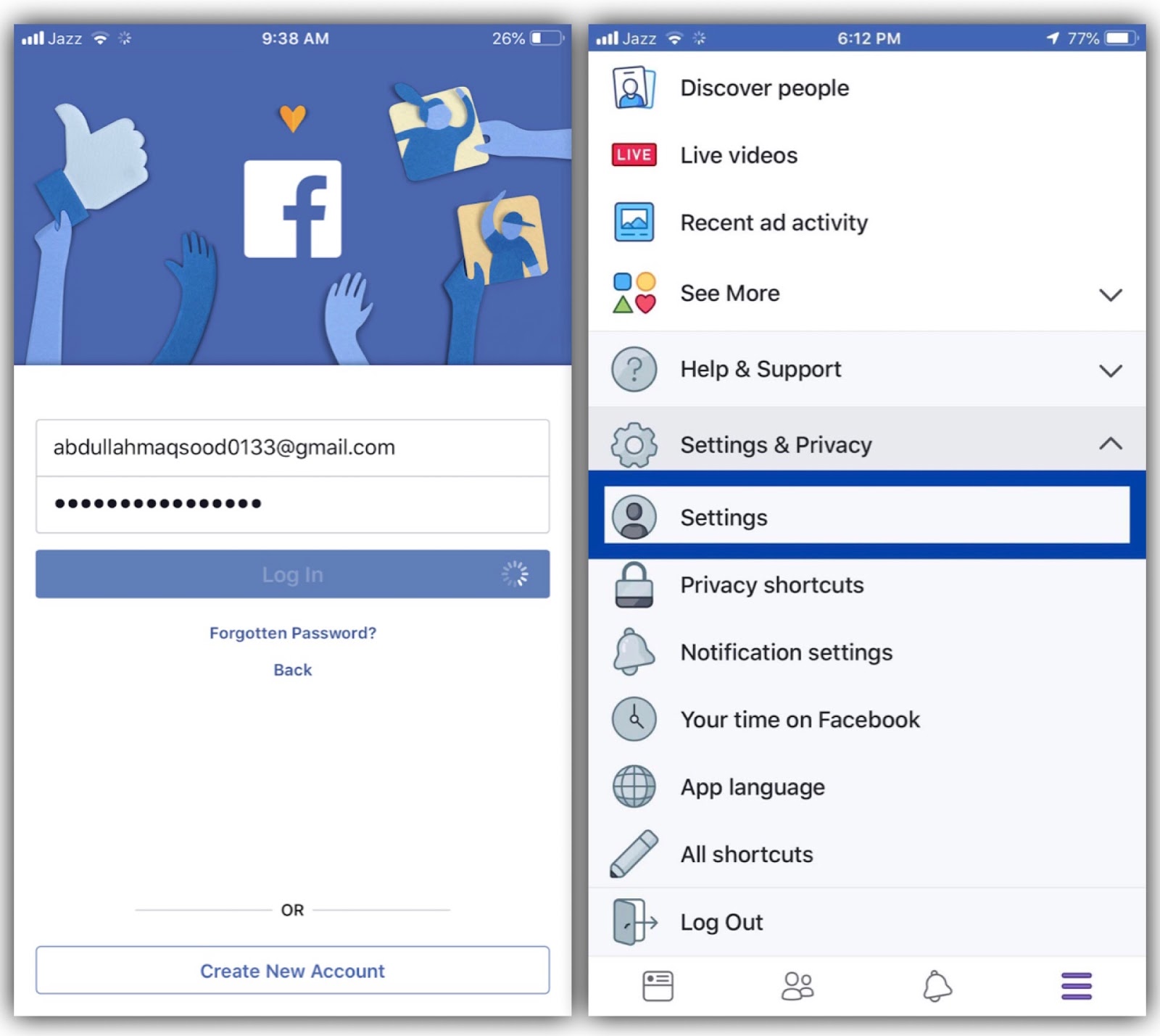Tap the Facebook logo on login screen

tap(293, 209)
